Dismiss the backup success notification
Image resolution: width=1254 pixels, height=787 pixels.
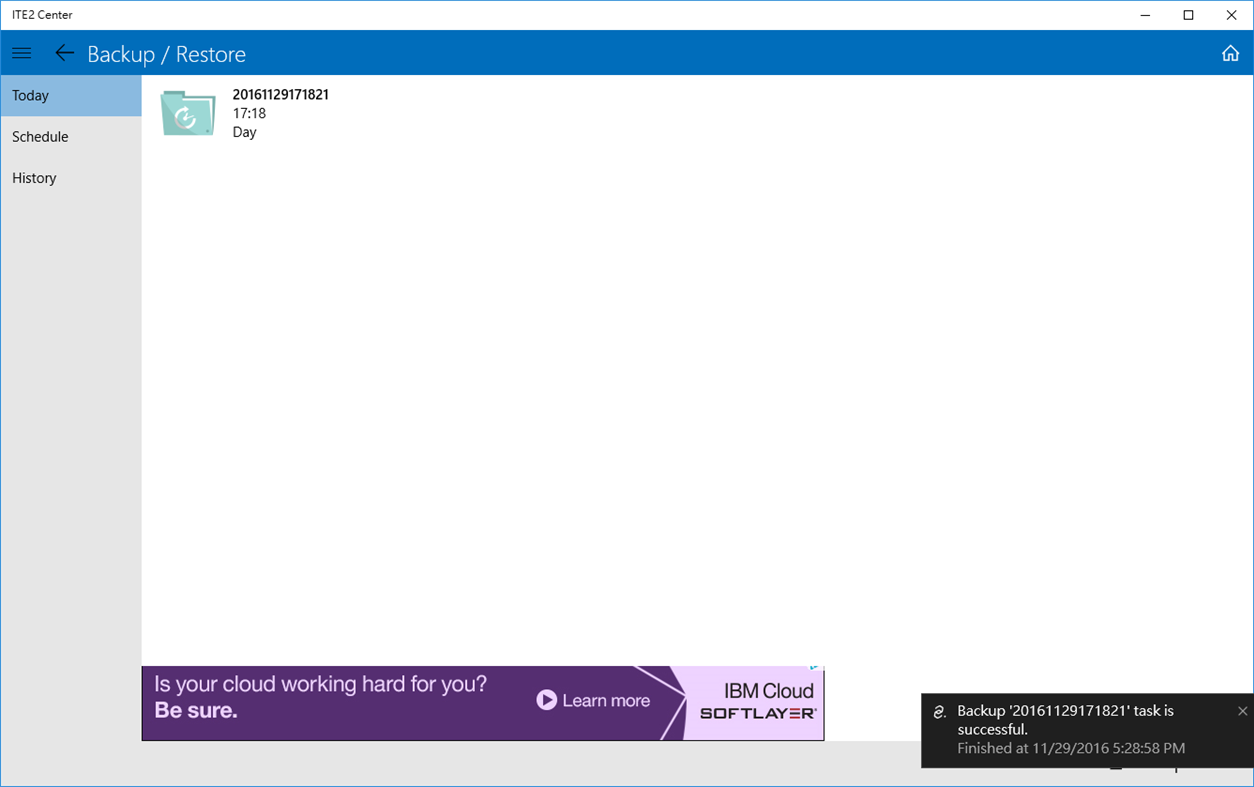[x=1241, y=711]
